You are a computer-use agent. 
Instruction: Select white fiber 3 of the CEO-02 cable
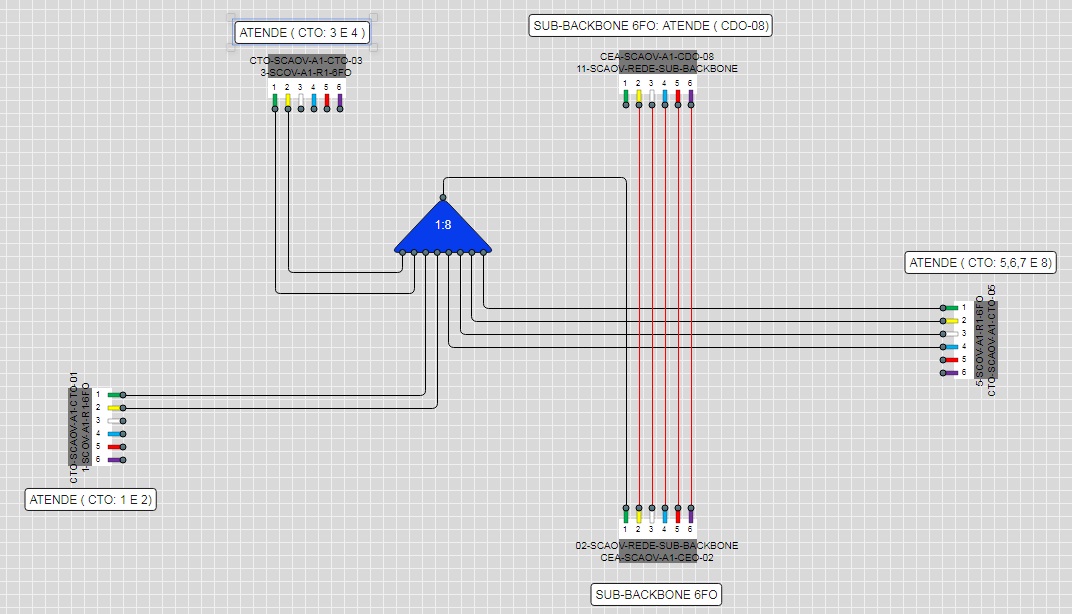[x=652, y=517]
